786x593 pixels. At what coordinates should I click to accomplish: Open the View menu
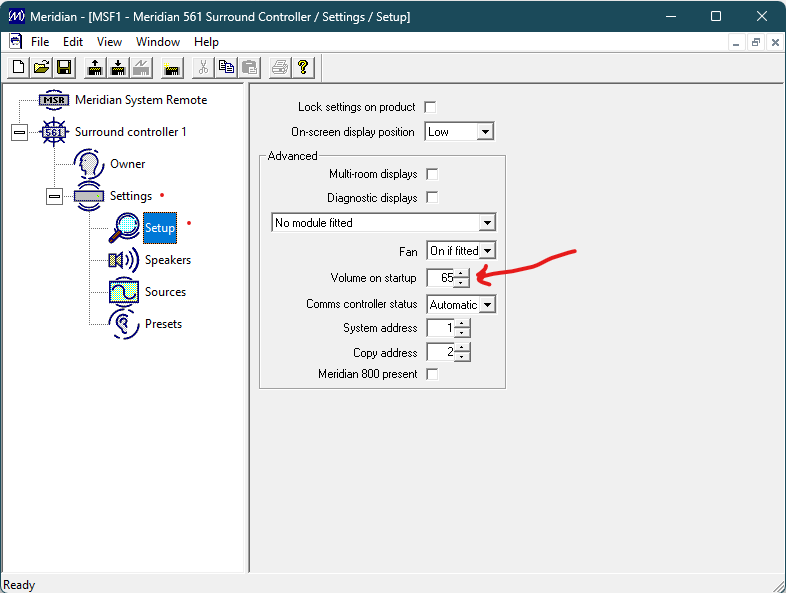(109, 42)
